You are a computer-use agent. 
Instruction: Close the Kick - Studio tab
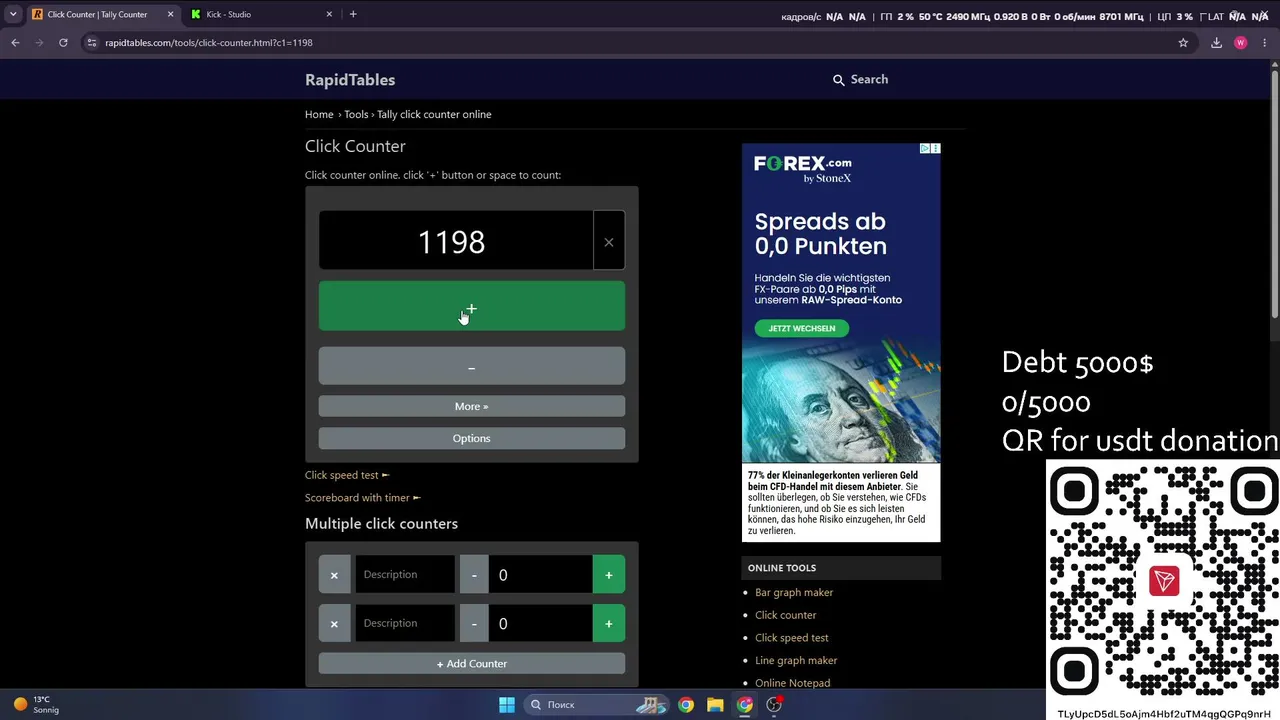click(329, 14)
